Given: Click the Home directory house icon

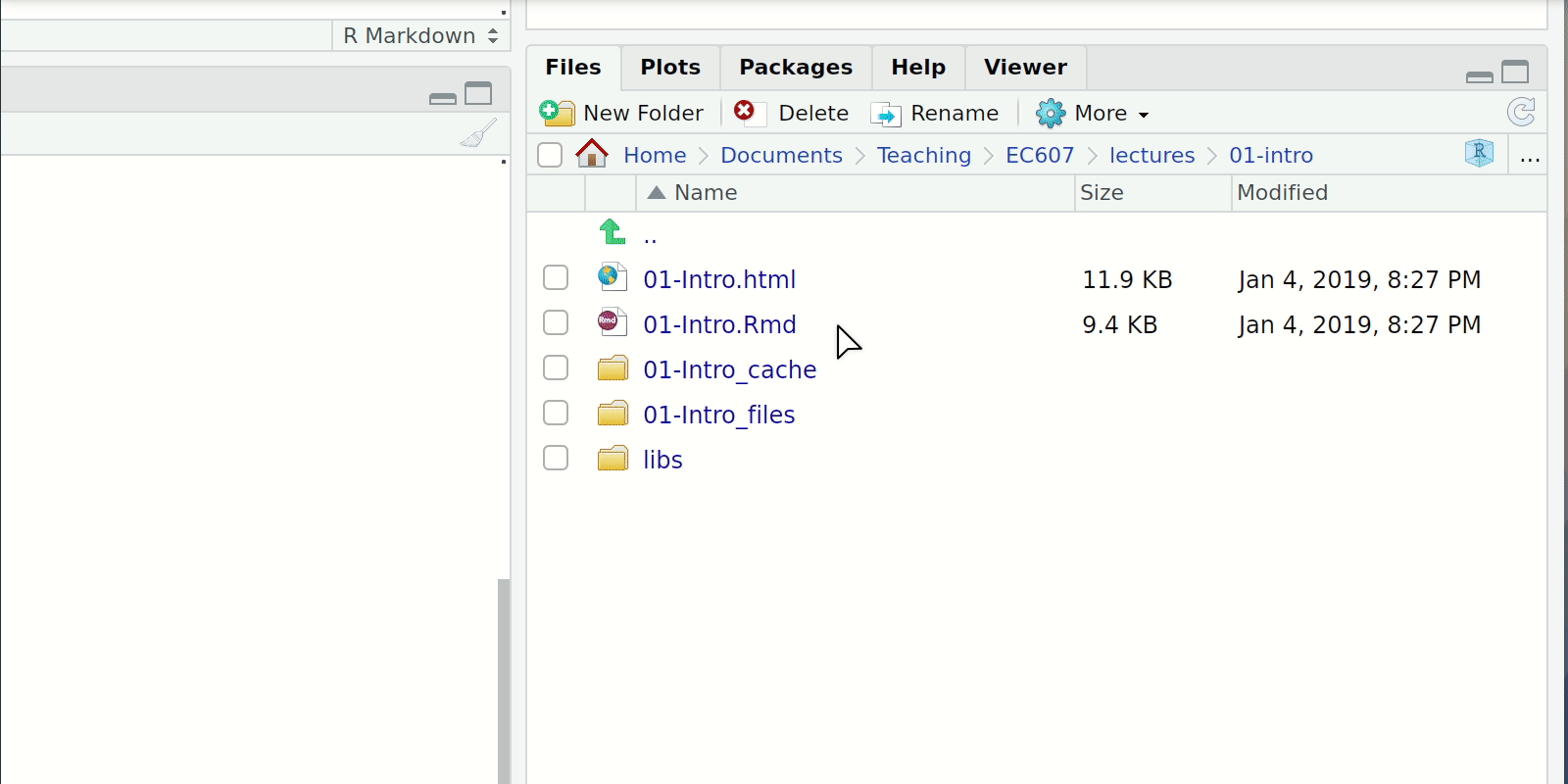Looking at the screenshot, I should [592, 154].
